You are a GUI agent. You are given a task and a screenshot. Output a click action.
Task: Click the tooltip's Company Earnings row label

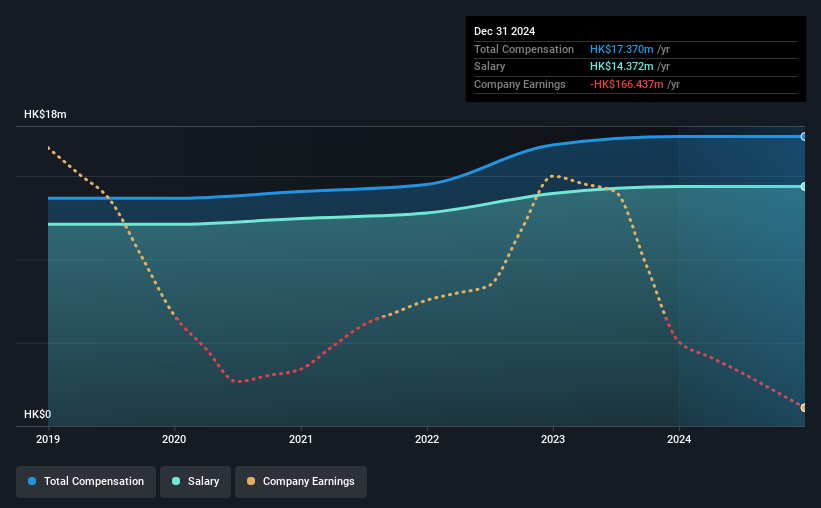point(519,84)
